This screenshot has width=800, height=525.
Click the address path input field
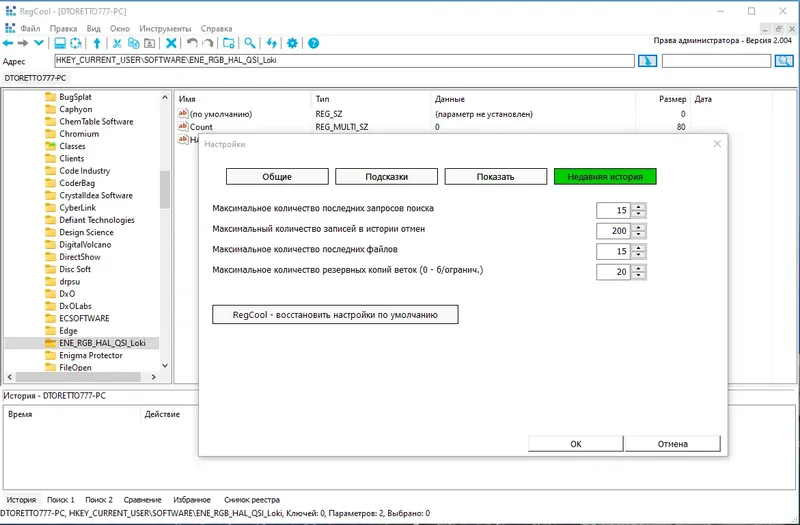(344, 60)
